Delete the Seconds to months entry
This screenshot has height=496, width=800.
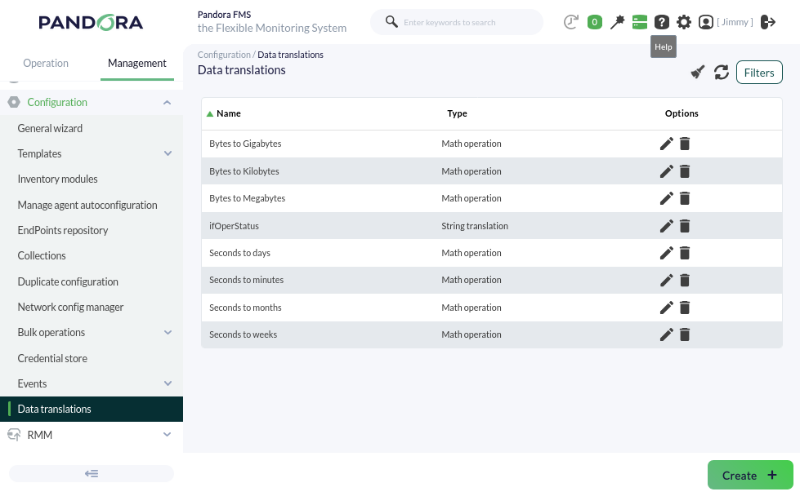tap(685, 308)
